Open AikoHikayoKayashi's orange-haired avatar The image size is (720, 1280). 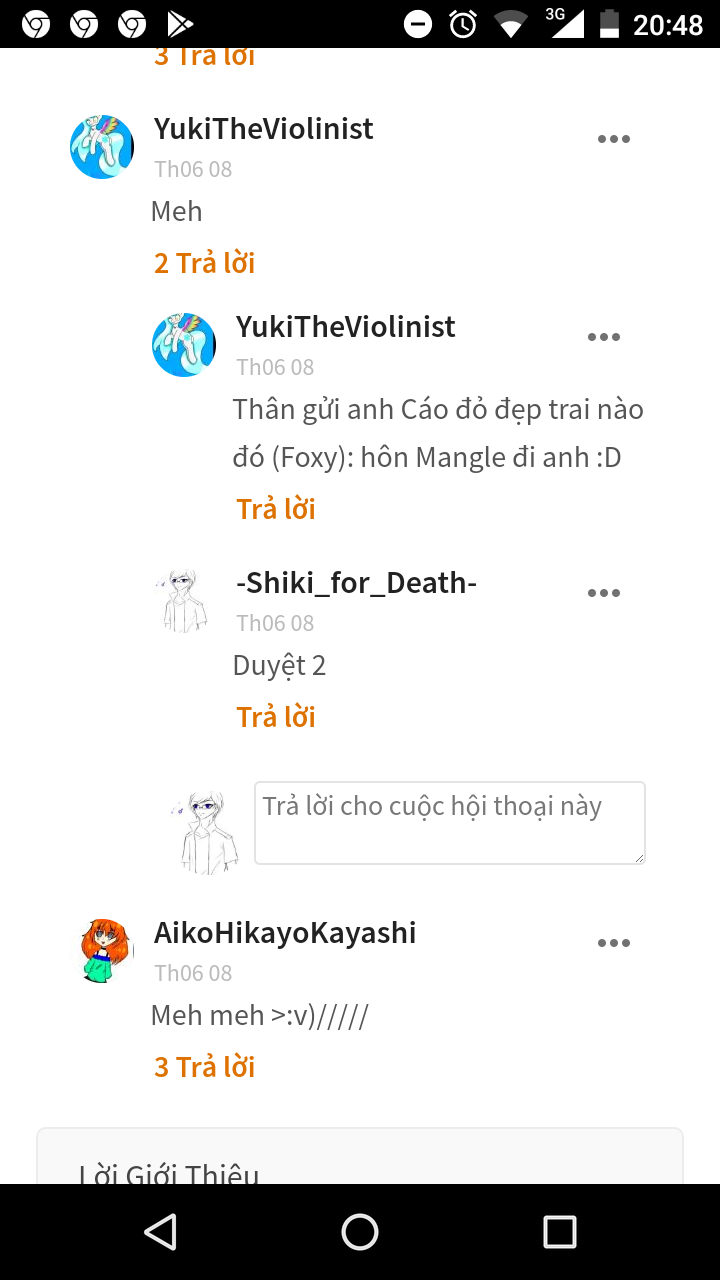click(x=106, y=951)
